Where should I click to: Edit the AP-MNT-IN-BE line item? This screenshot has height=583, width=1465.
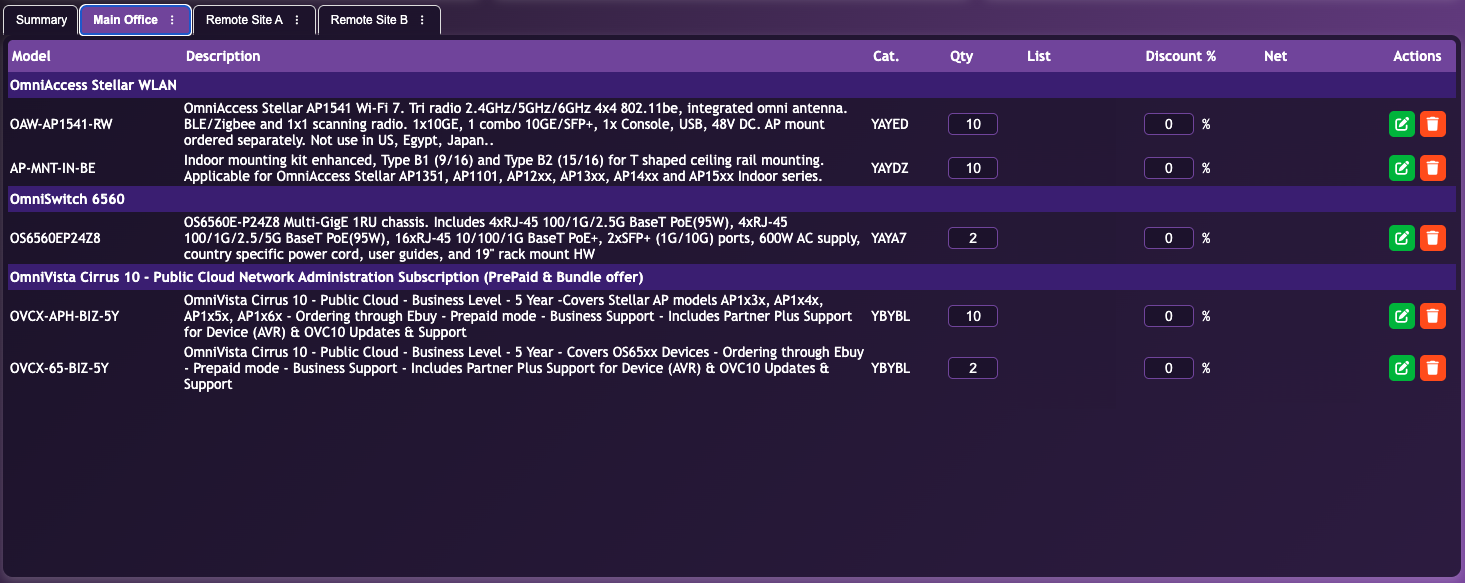tap(1402, 168)
